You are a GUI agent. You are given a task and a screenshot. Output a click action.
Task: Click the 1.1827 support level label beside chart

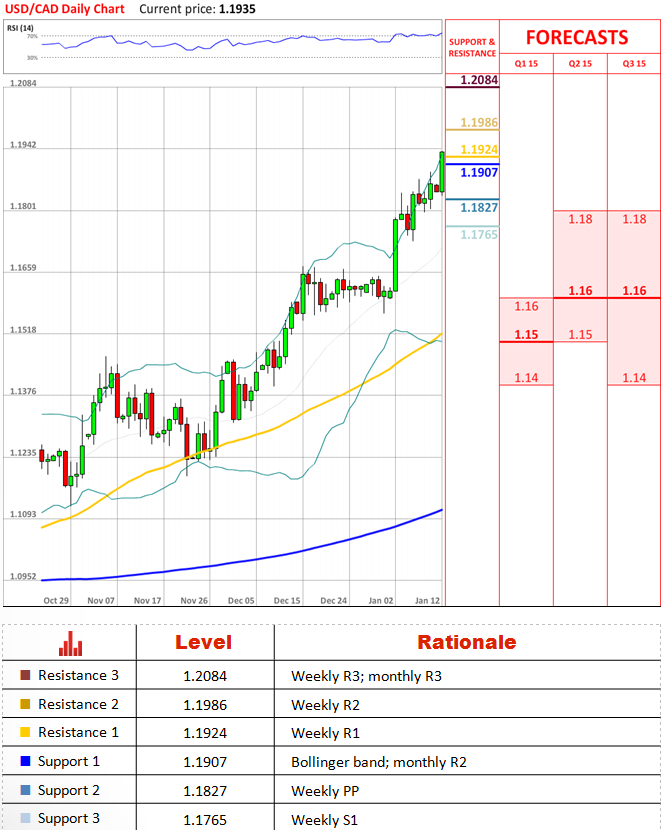(x=479, y=207)
